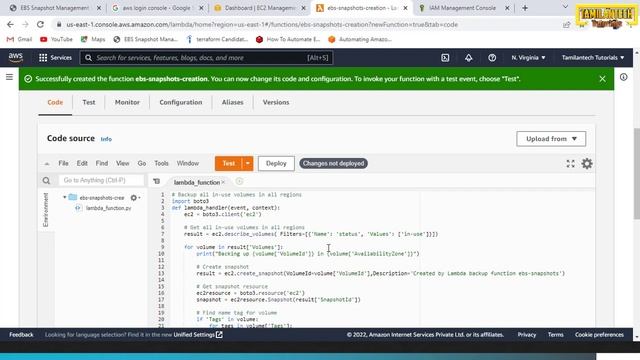Select lambda_function.py in file tree
Screen dimensions: 640x360
point(109,208)
